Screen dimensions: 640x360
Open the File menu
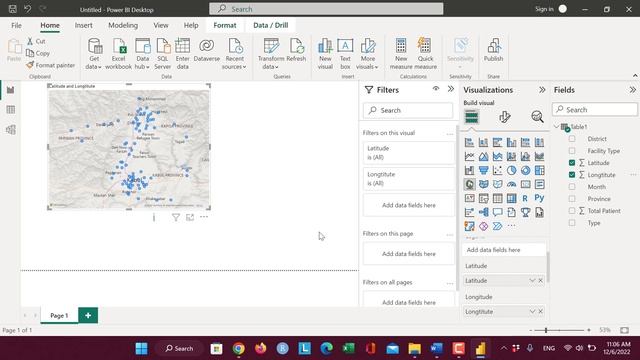pyautogui.click(x=16, y=25)
